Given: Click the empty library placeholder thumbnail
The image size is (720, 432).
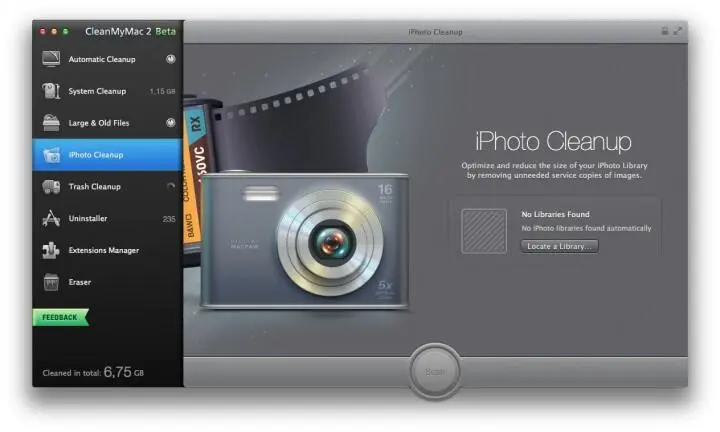Looking at the screenshot, I should [x=484, y=231].
